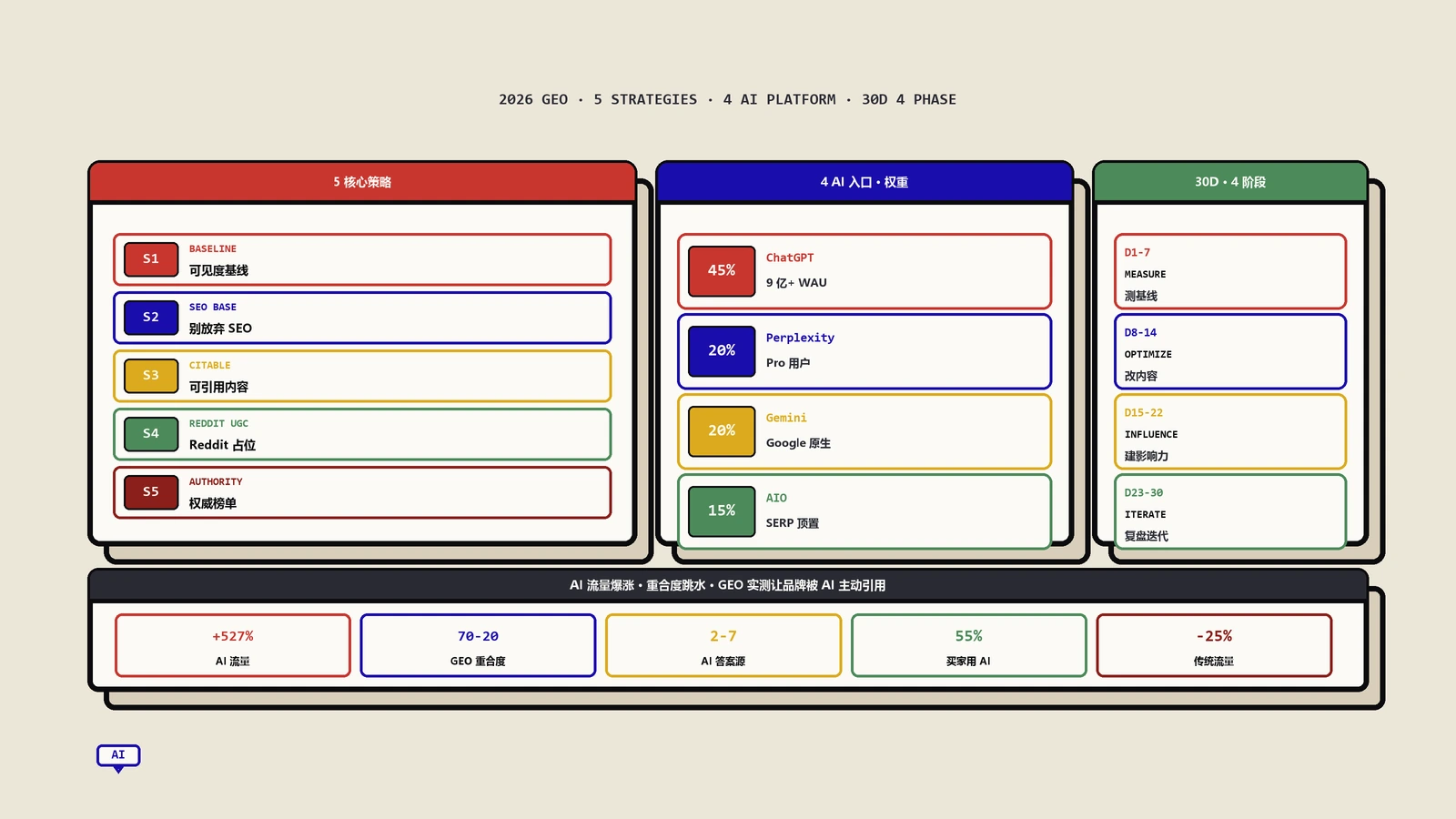Click the "GEO 重合度" stat caption
This screenshot has height=819, width=1456.
click(478, 662)
